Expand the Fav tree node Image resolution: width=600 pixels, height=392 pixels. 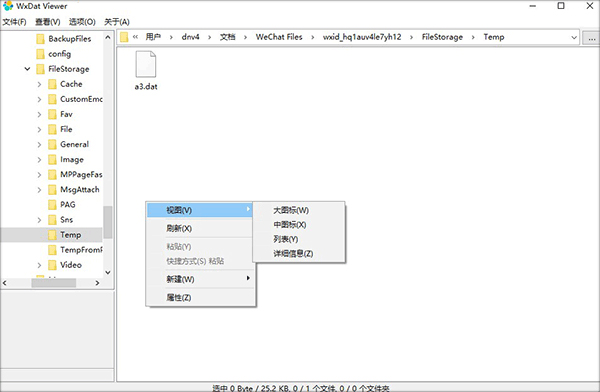tap(39, 114)
